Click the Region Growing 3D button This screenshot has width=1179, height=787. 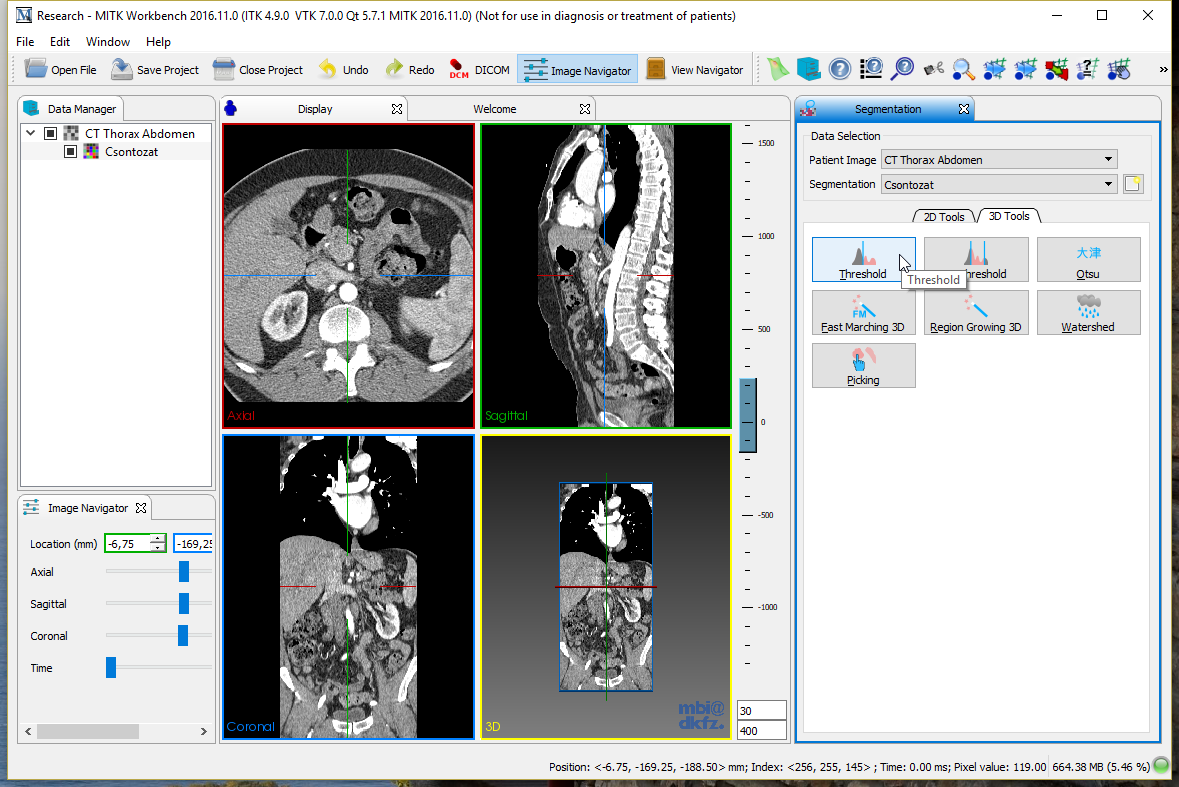975,312
